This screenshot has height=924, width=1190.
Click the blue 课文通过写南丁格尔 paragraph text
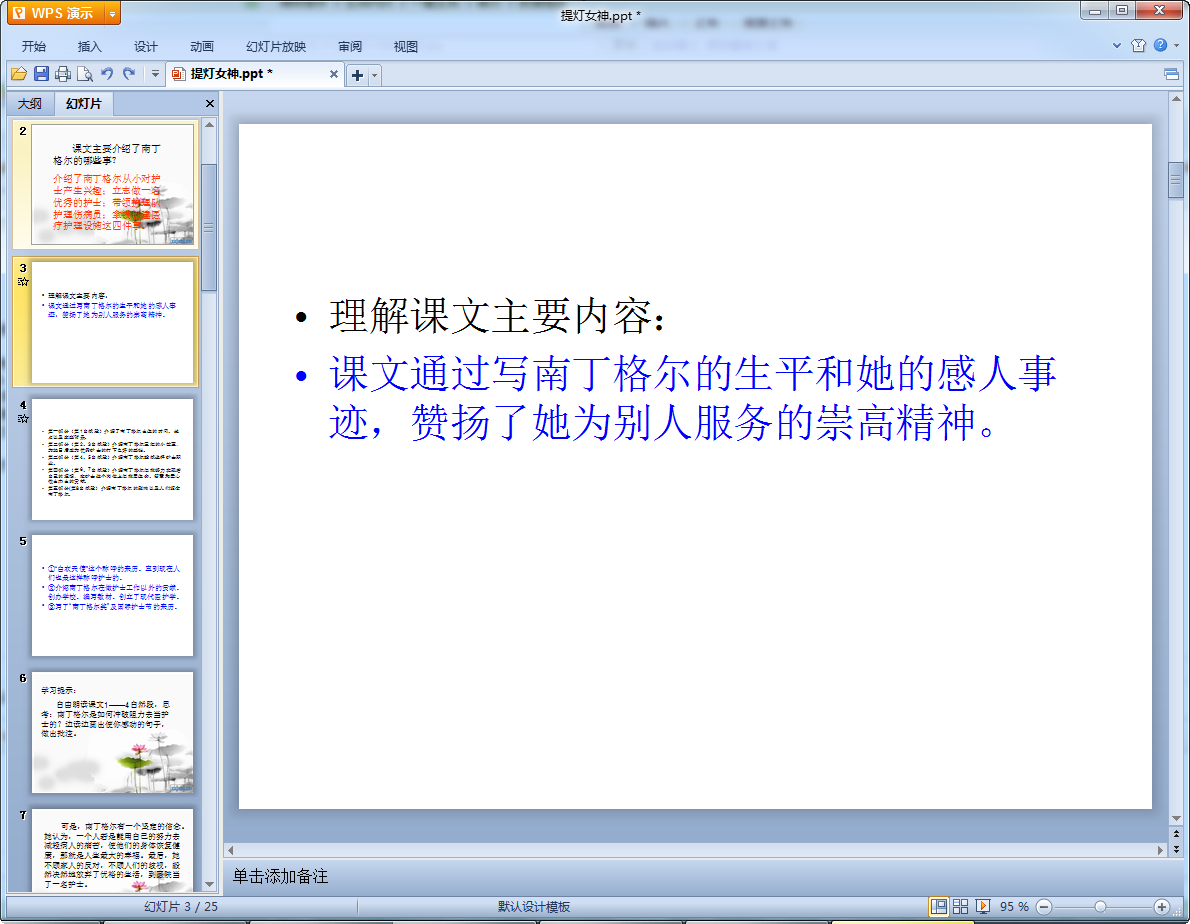(x=692, y=398)
